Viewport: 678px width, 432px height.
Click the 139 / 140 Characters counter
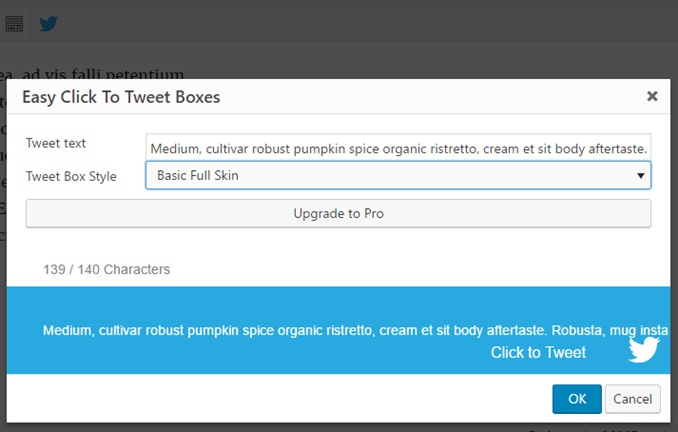[106, 269]
